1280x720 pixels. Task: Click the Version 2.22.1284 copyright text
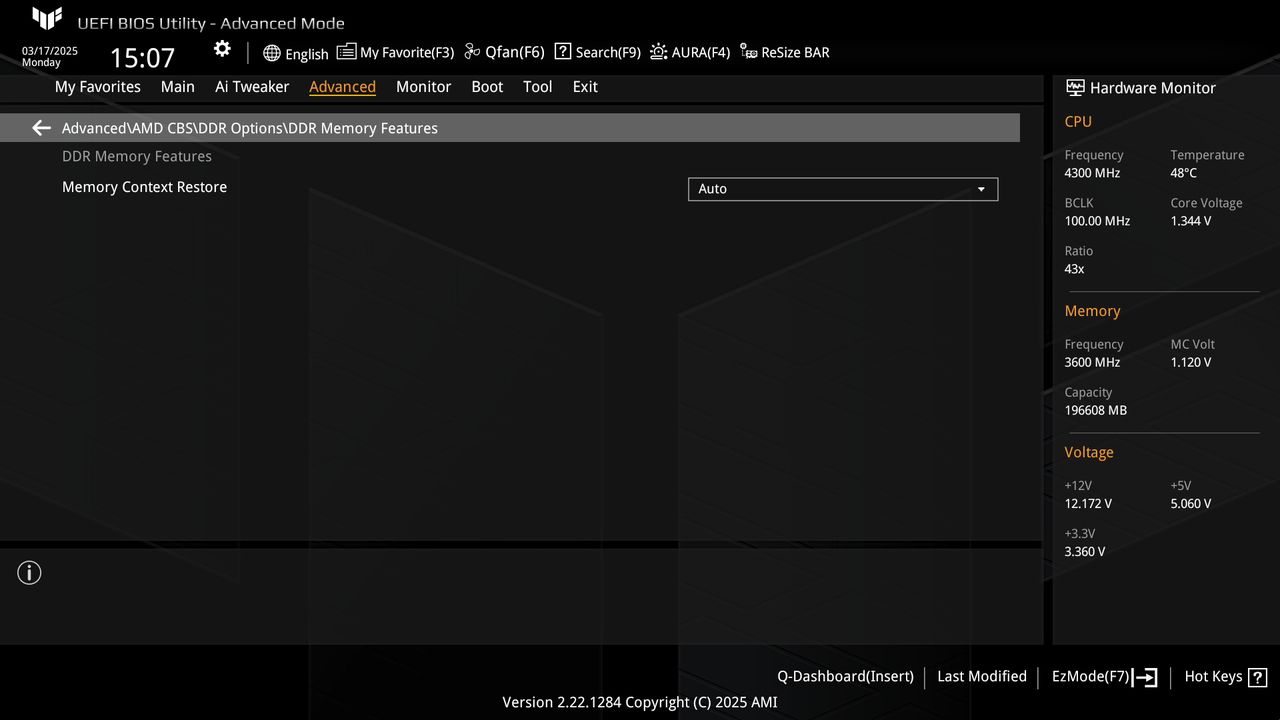coord(640,702)
